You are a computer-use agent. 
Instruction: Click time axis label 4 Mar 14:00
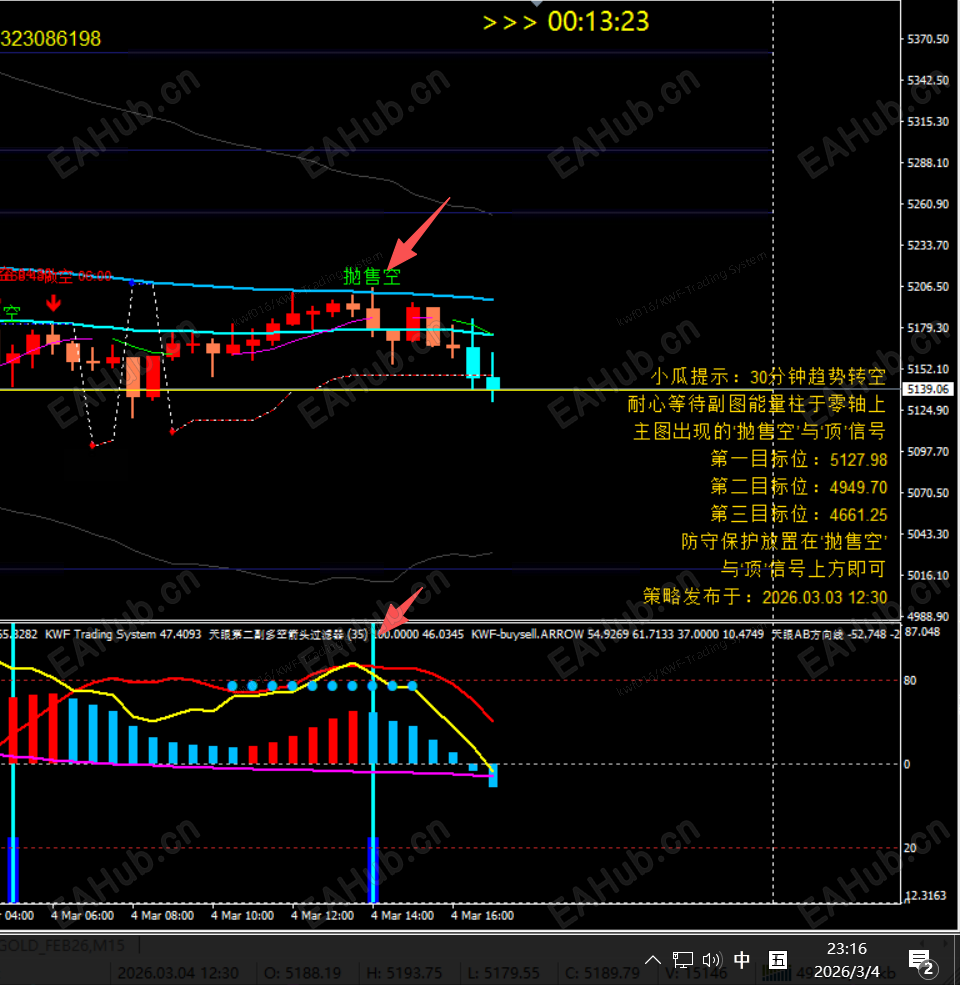[x=402, y=916]
